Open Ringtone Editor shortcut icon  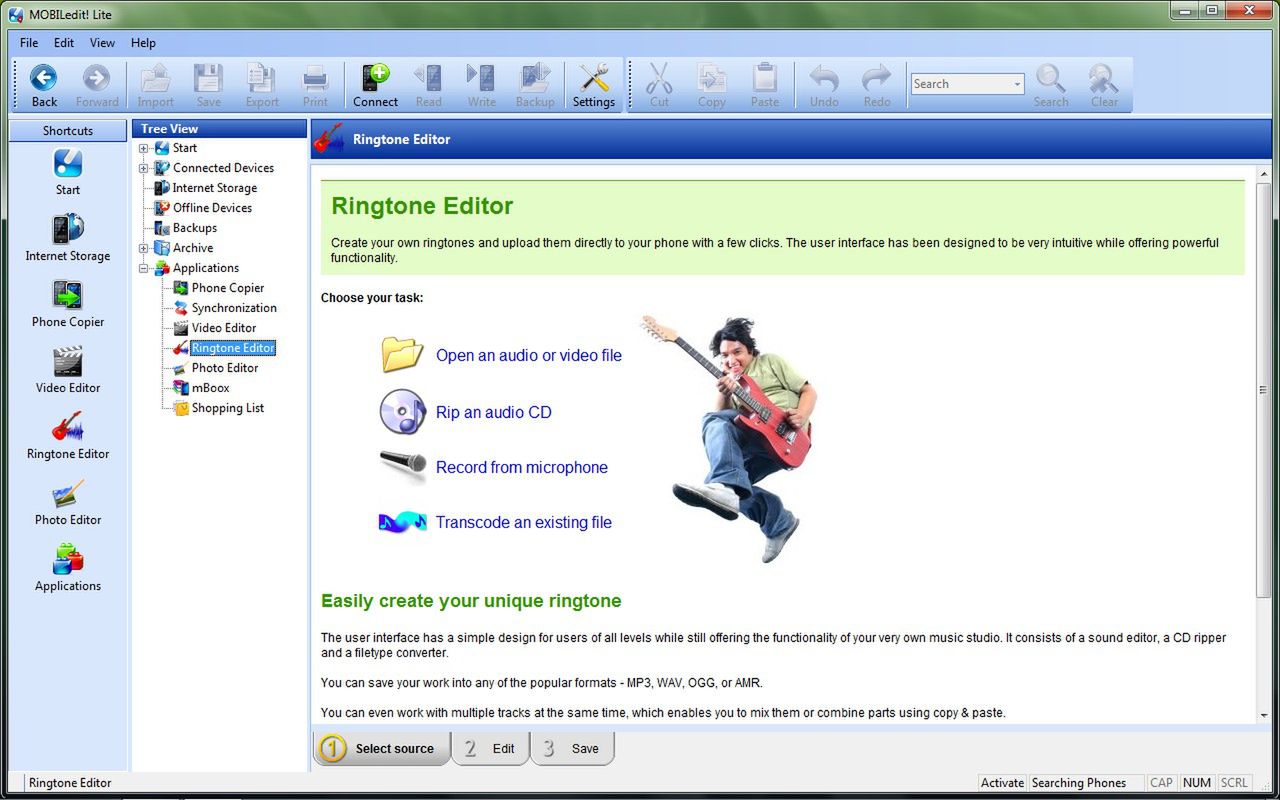click(x=68, y=436)
